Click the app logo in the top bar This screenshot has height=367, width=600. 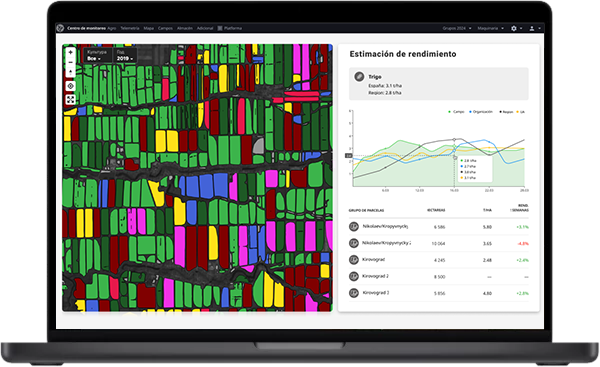click(60, 28)
